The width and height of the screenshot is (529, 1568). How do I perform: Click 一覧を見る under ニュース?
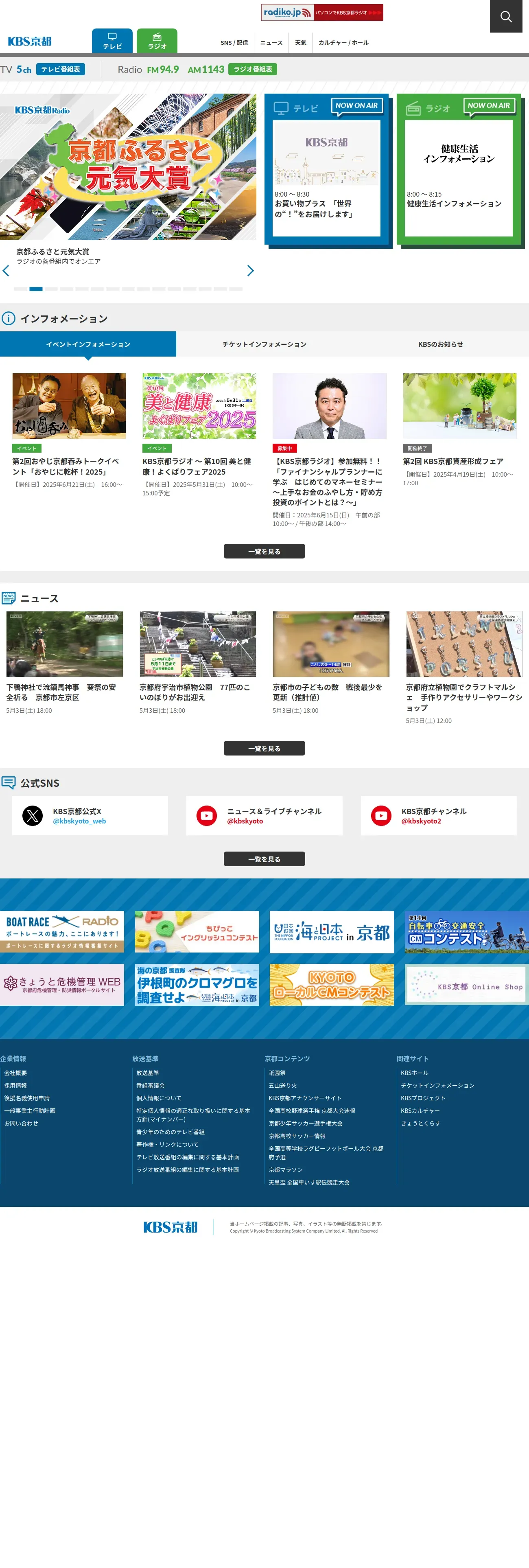(x=264, y=748)
